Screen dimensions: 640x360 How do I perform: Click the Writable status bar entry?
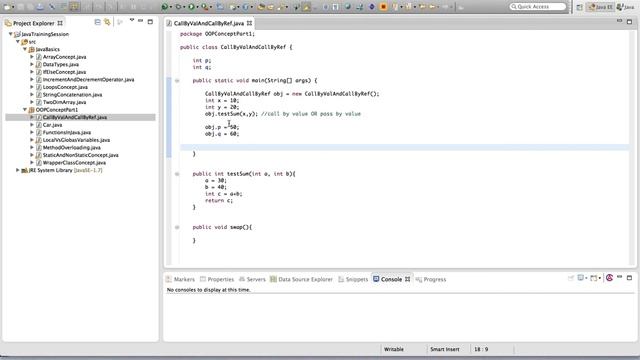click(394, 349)
